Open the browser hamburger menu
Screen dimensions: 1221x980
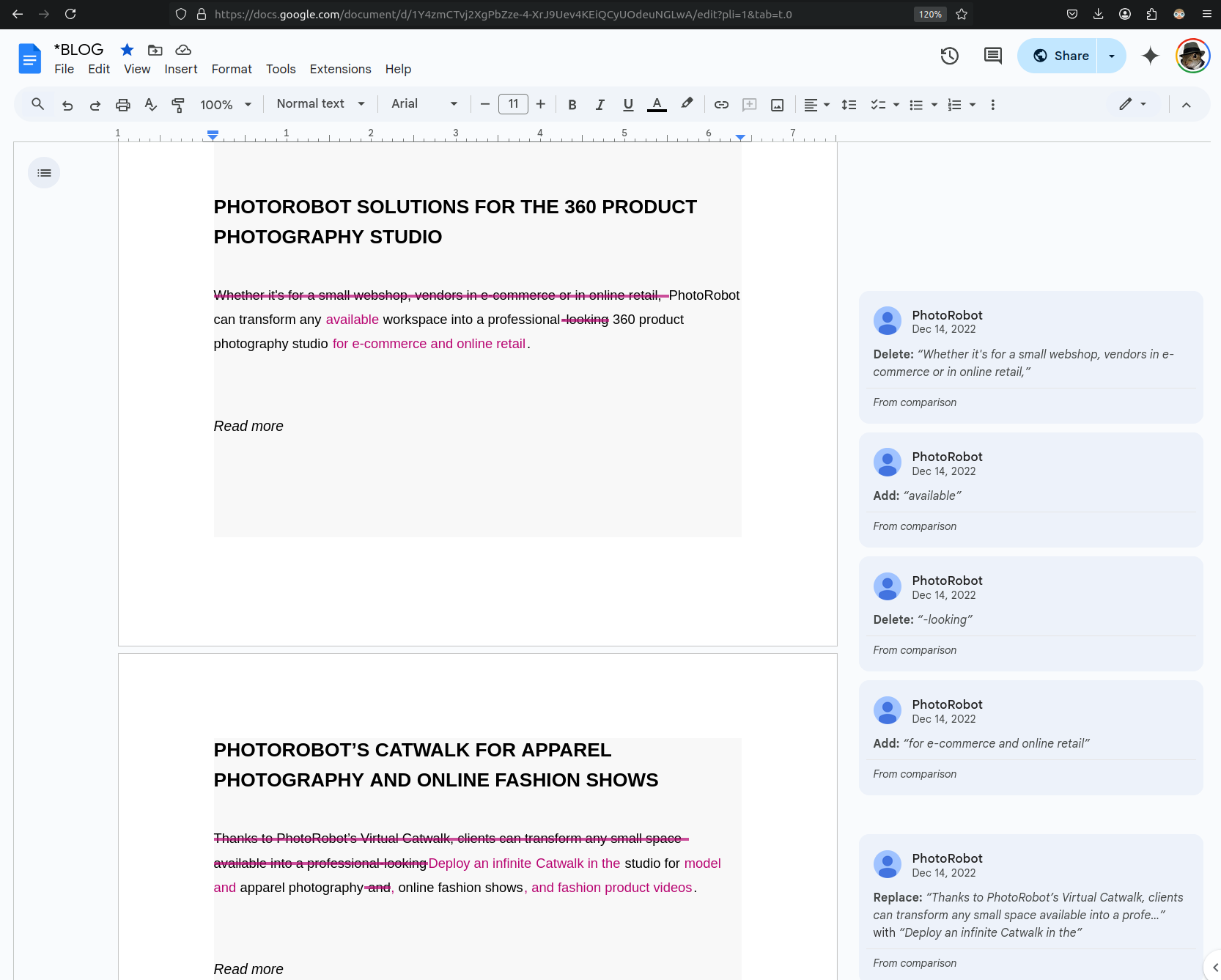[x=1206, y=14]
